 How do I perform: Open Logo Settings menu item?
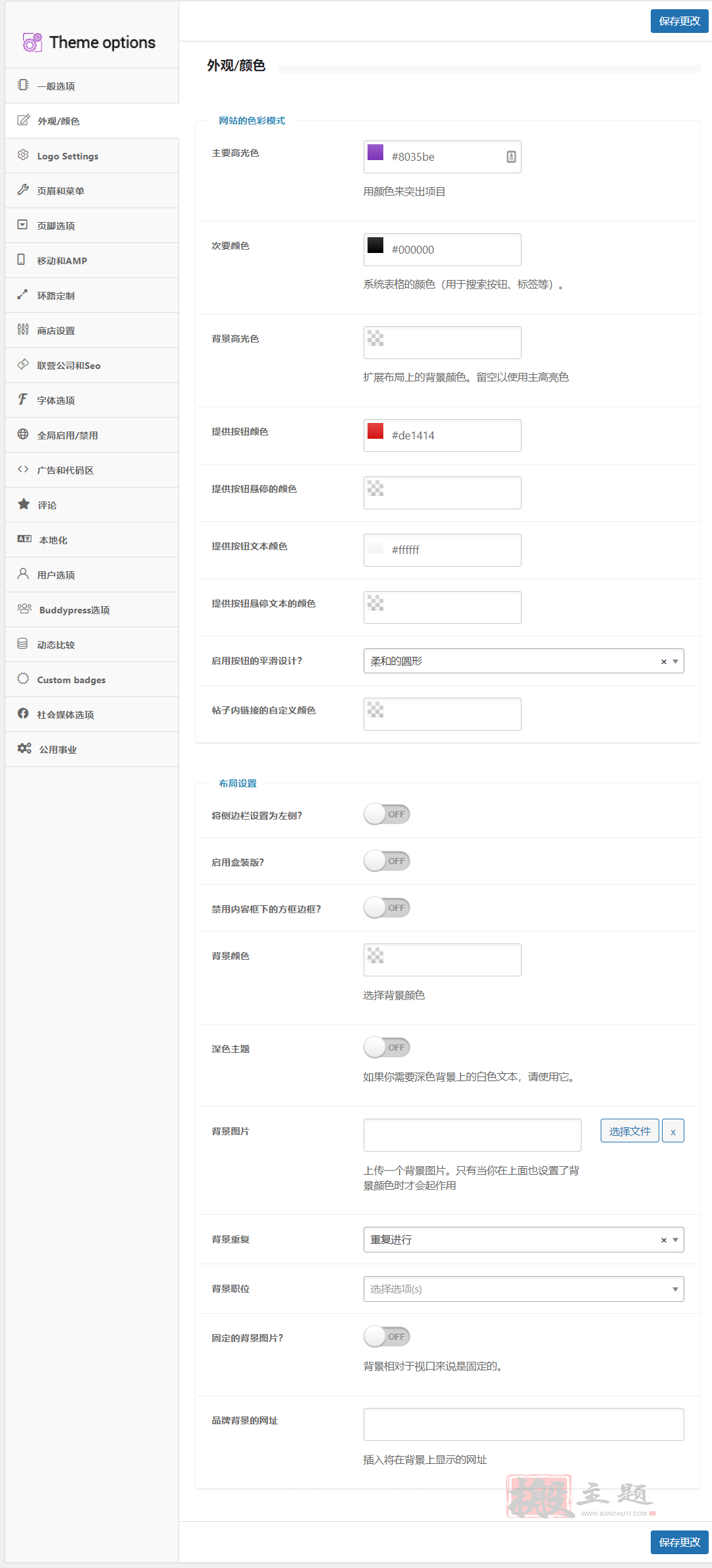[92, 155]
